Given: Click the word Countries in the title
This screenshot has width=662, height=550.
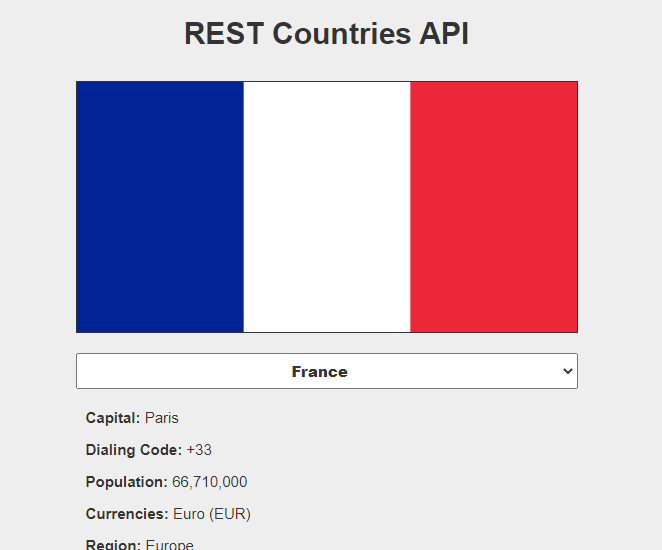Looking at the screenshot, I should [x=342, y=33].
